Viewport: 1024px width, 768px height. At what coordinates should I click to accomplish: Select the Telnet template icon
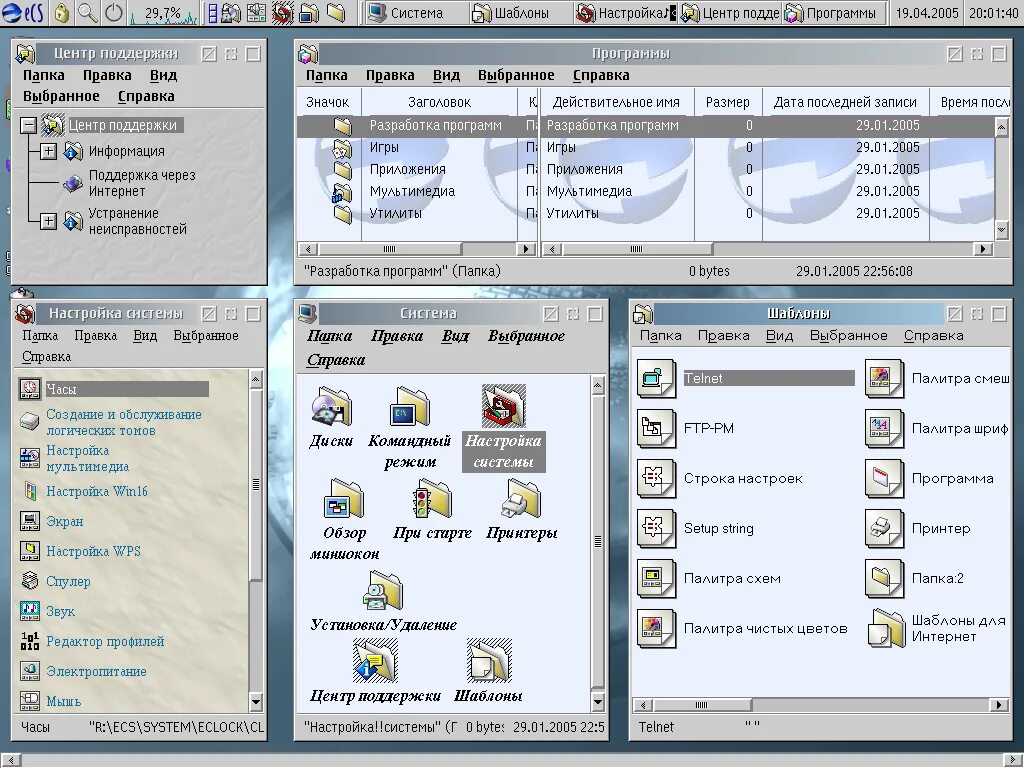pos(656,378)
